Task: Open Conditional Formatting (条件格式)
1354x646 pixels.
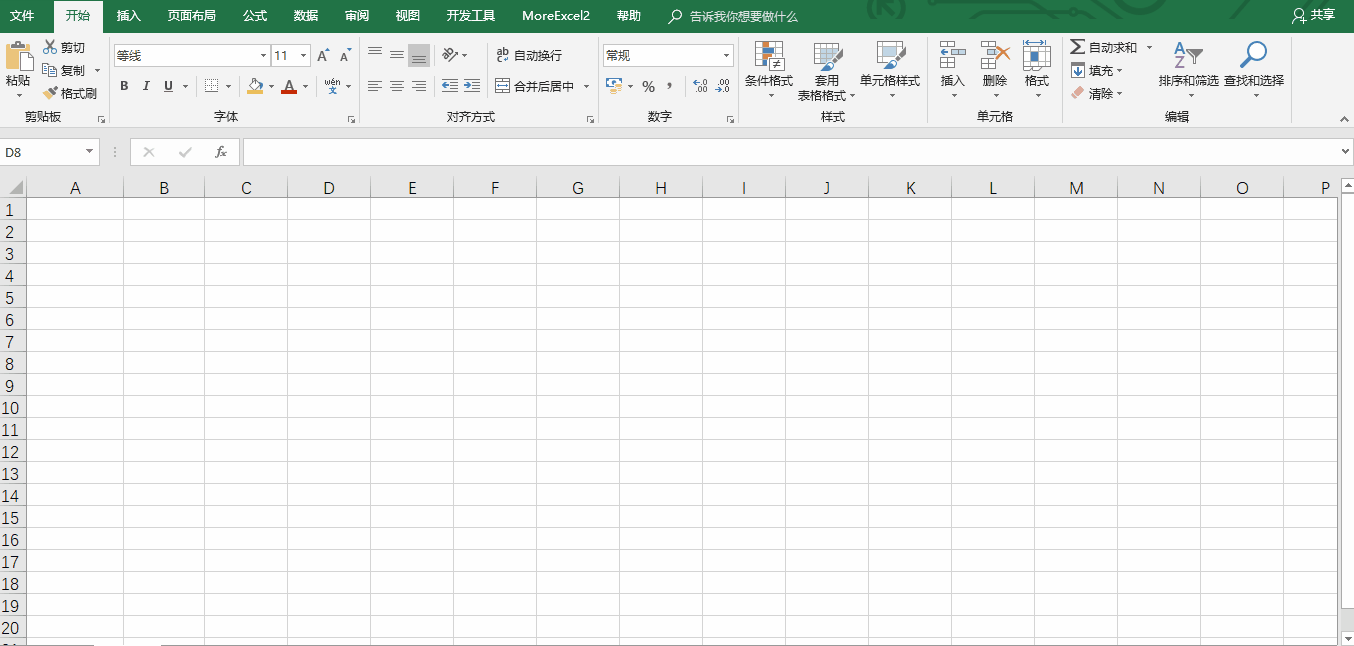Action: [x=769, y=70]
